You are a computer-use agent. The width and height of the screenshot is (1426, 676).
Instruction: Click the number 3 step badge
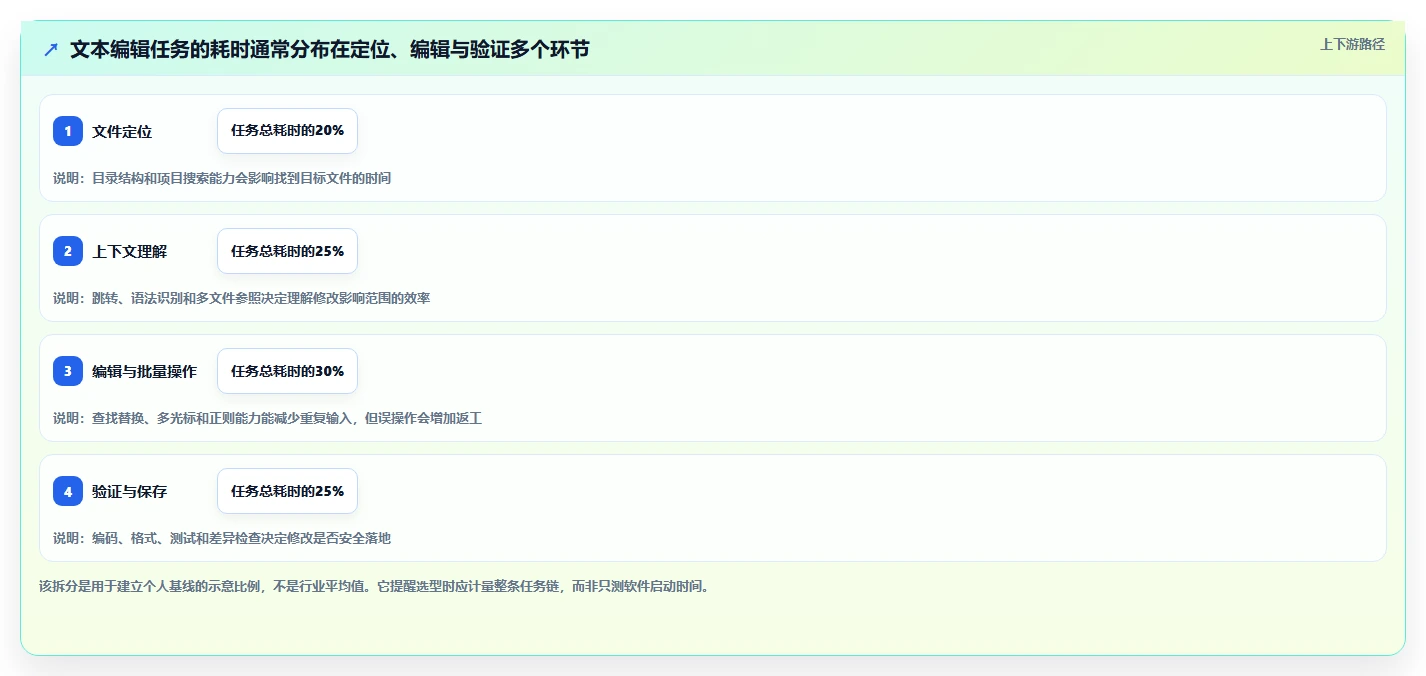pyautogui.click(x=68, y=371)
